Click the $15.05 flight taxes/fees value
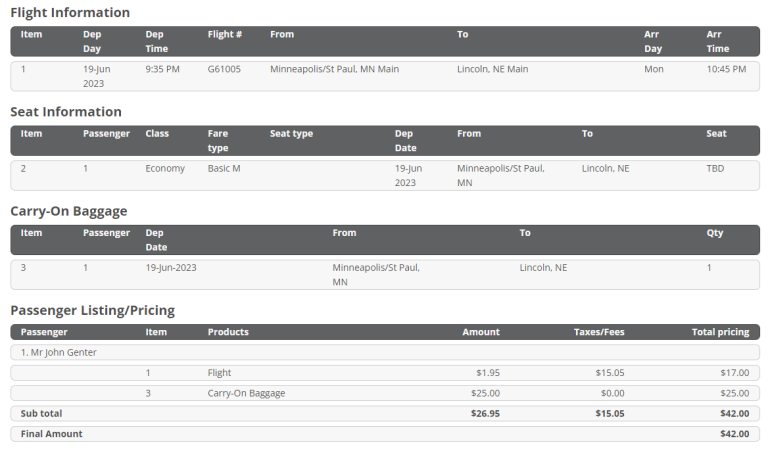 point(609,373)
